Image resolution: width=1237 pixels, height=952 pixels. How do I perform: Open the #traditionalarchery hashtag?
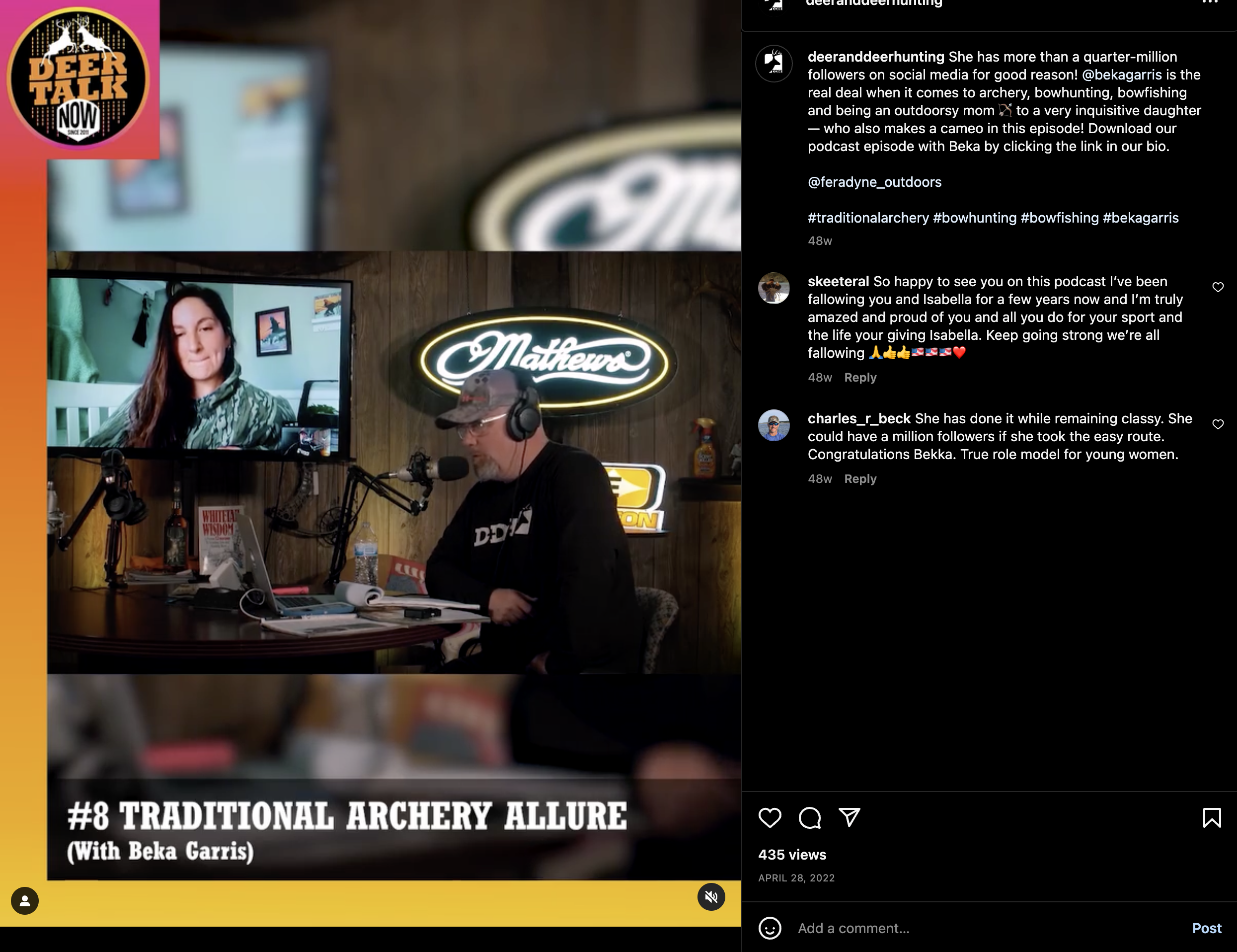(868, 218)
